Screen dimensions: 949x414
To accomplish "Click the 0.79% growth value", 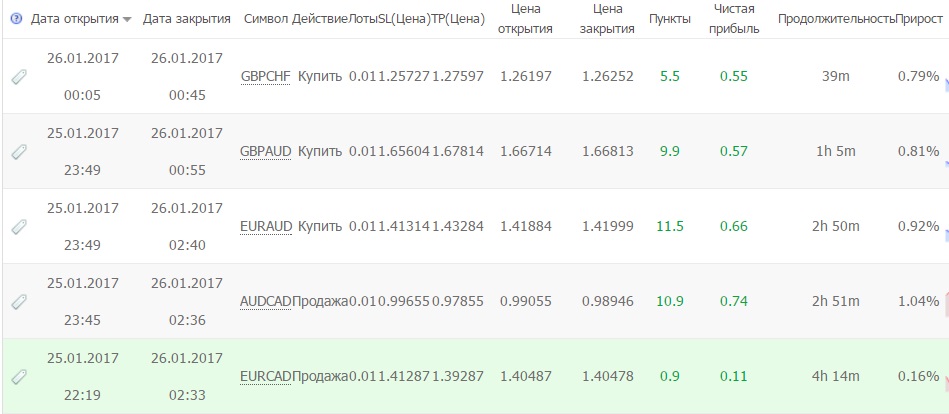I will pyautogui.click(x=919, y=76).
